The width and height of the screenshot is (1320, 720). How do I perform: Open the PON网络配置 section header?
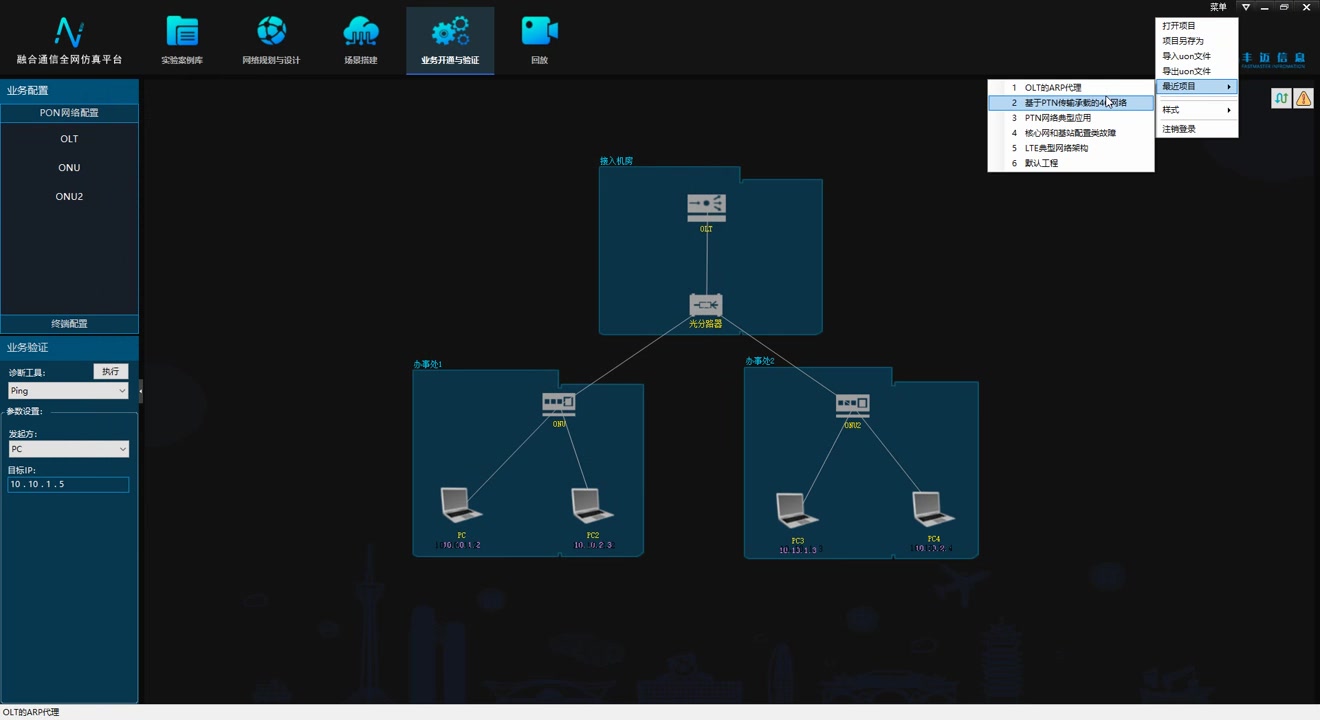tap(69, 113)
